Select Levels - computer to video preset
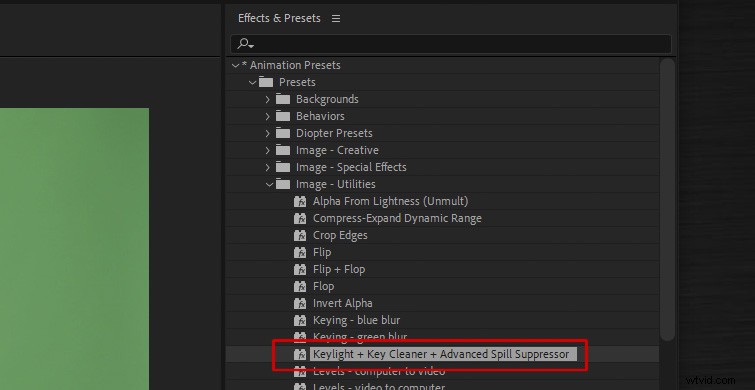The width and height of the screenshot is (755, 390). click(379, 372)
